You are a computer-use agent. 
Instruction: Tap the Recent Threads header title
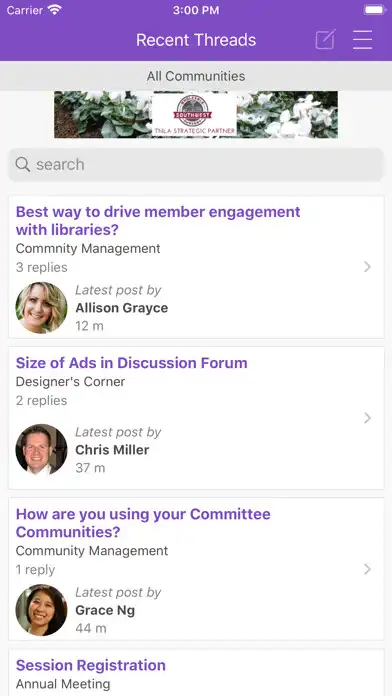point(196,40)
